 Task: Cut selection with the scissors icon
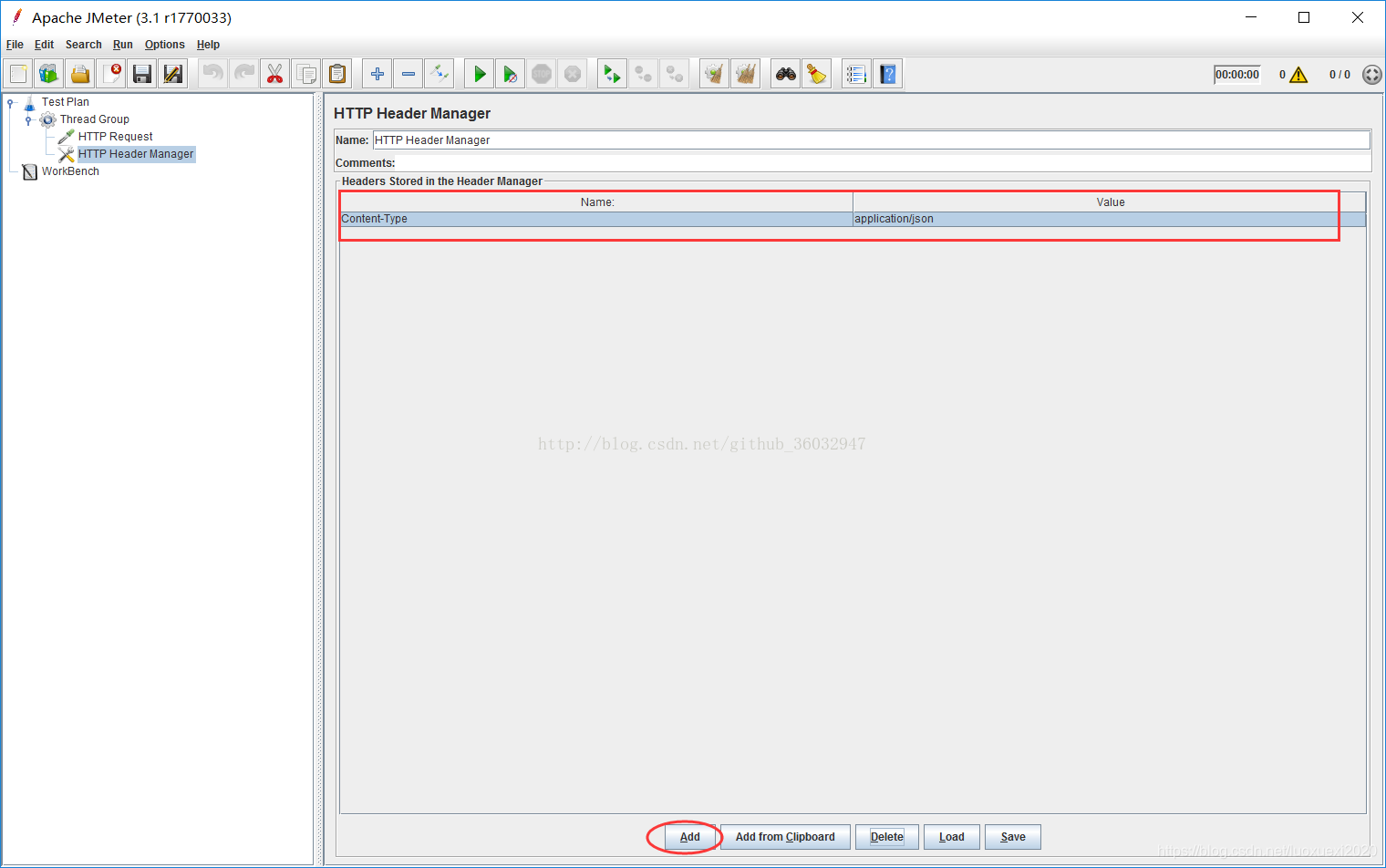[274, 74]
